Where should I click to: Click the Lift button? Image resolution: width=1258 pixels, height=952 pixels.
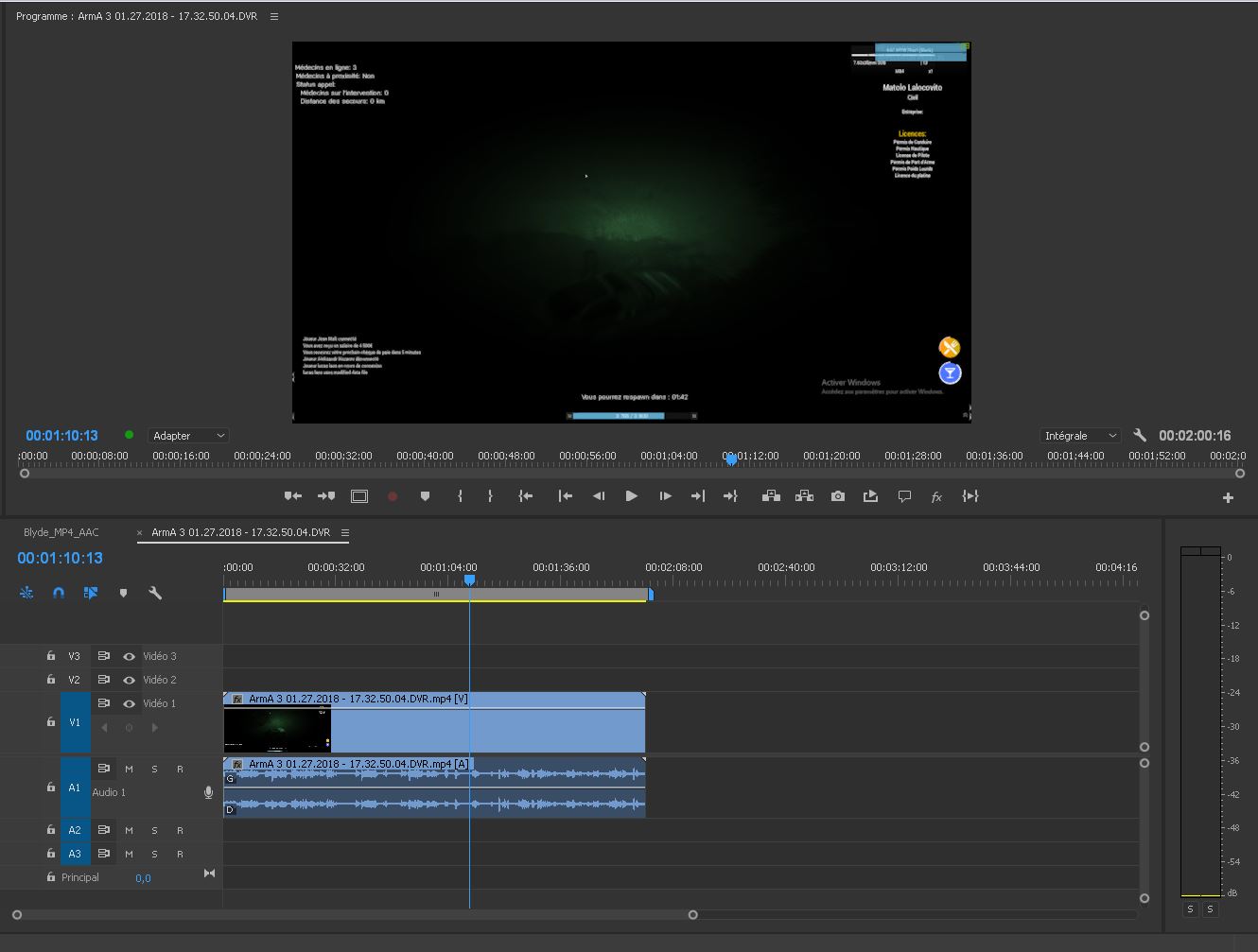click(x=771, y=496)
